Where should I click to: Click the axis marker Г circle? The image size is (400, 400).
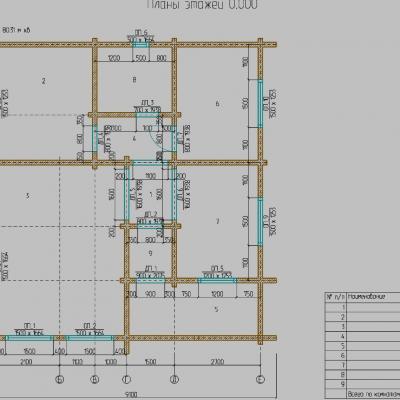(127, 379)
